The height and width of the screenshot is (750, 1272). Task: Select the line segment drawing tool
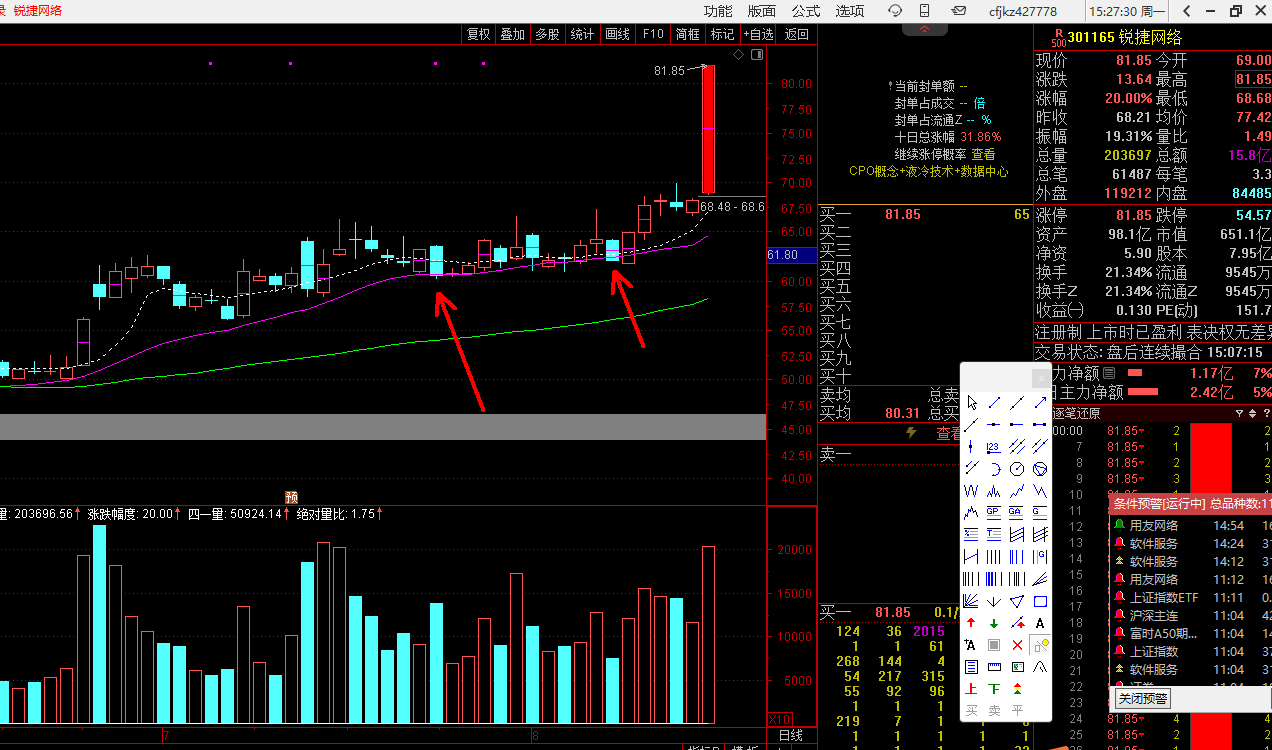coord(994,403)
